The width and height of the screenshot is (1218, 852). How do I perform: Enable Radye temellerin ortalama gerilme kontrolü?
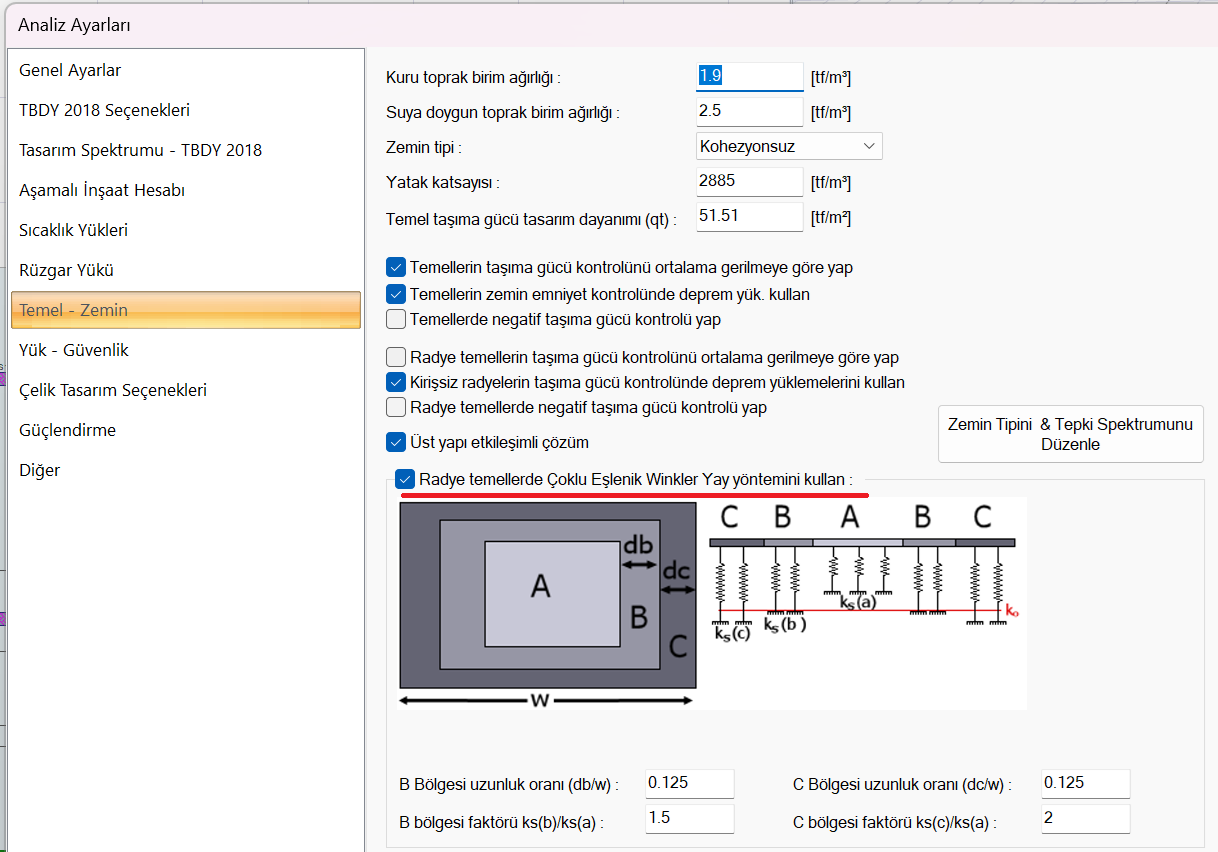pos(396,357)
